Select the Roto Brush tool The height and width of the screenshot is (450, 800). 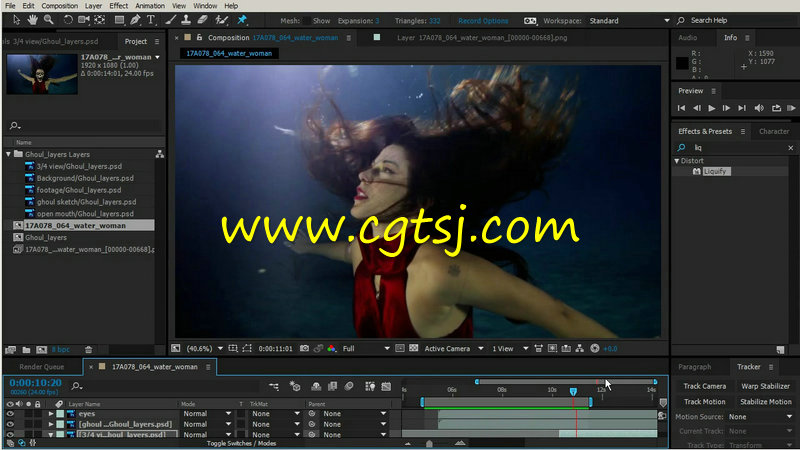pyautogui.click(x=221, y=20)
